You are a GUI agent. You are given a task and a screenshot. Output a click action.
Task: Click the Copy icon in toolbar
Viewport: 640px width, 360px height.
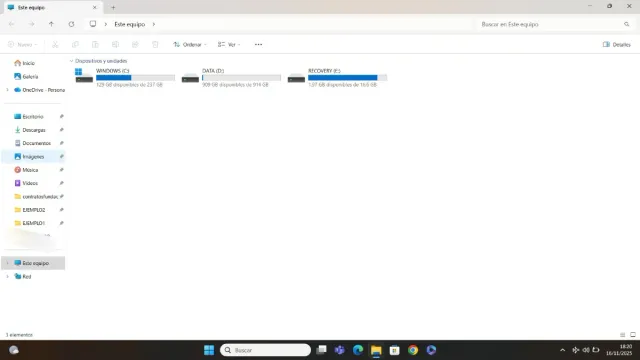click(75, 44)
